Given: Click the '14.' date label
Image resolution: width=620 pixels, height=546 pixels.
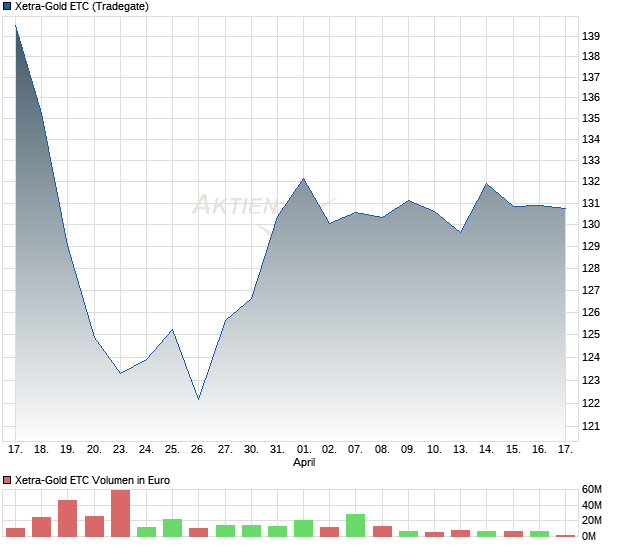Looking at the screenshot, I should 486,450.
